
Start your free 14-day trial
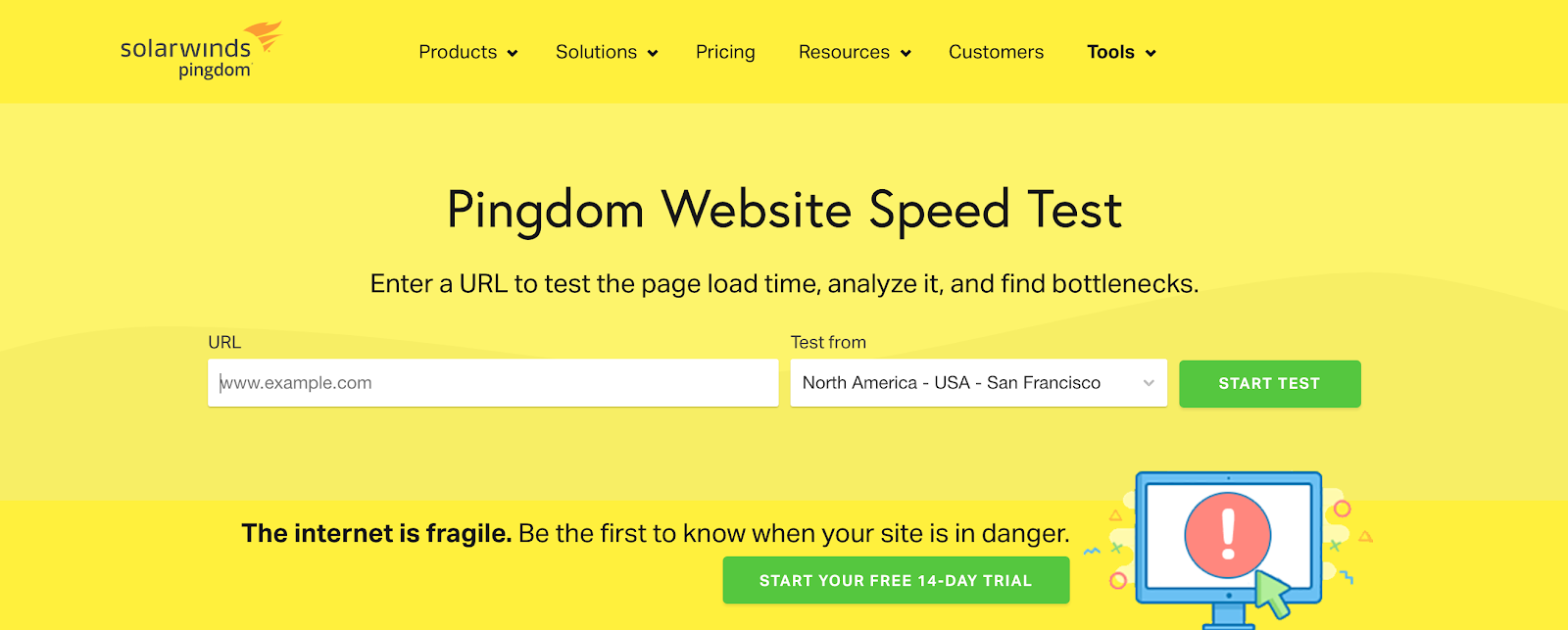coord(896,580)
